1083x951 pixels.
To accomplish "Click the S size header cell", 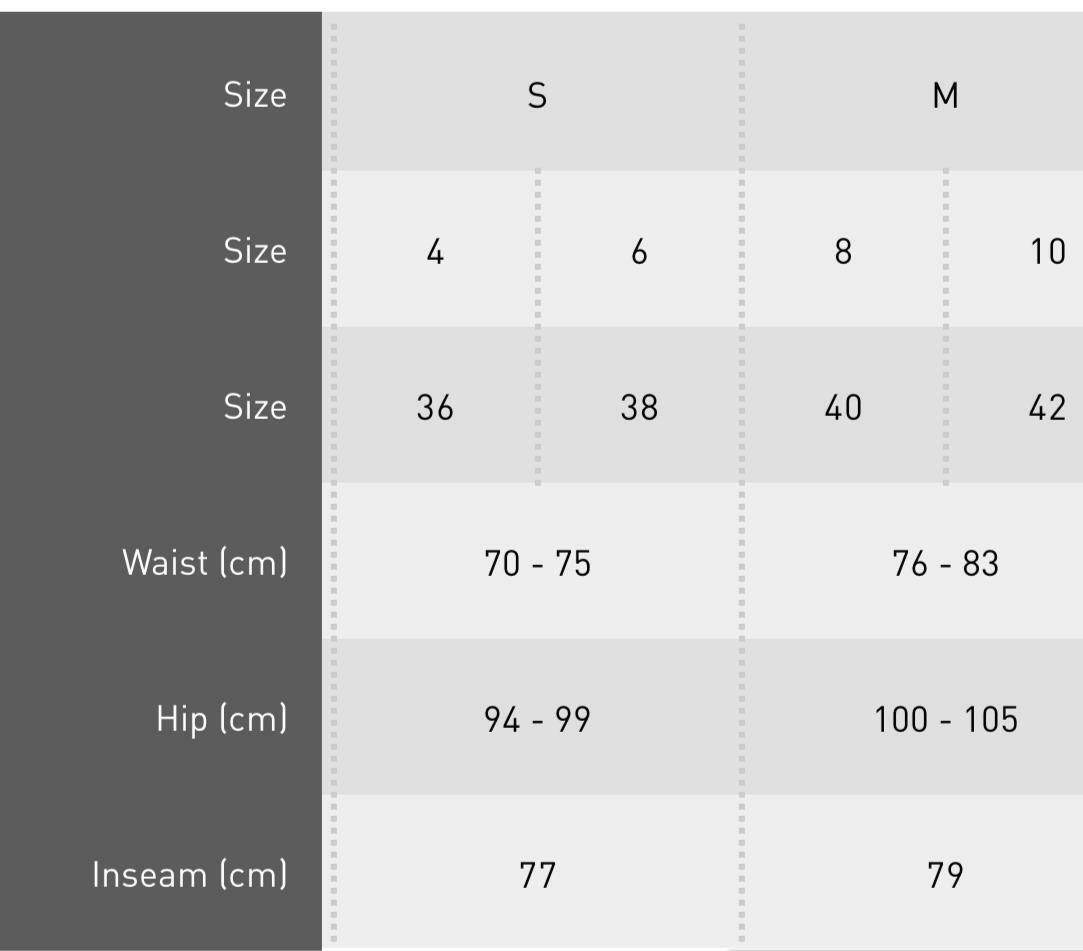I will point(537,96).
